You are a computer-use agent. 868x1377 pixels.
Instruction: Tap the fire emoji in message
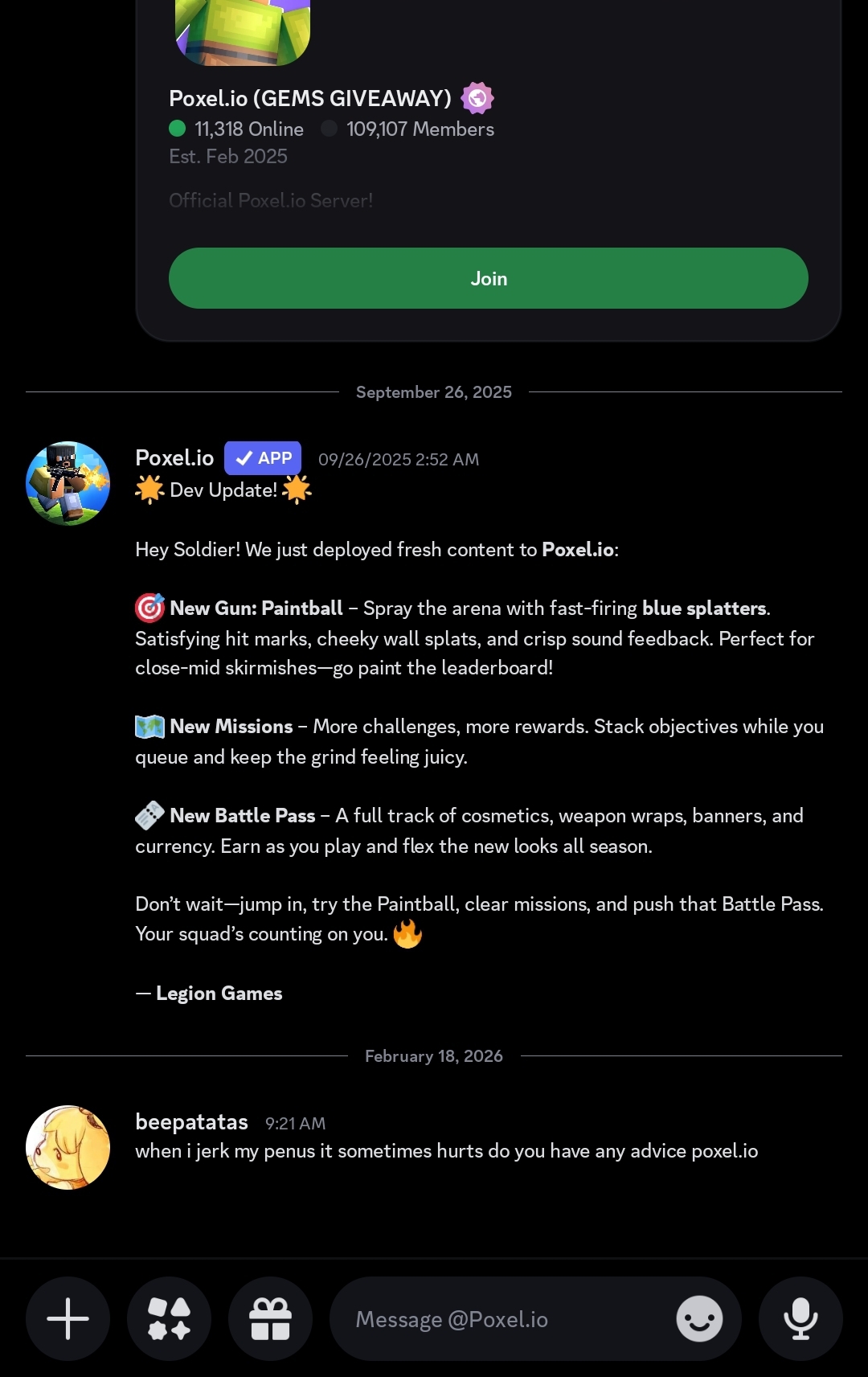tap(407, 933)
